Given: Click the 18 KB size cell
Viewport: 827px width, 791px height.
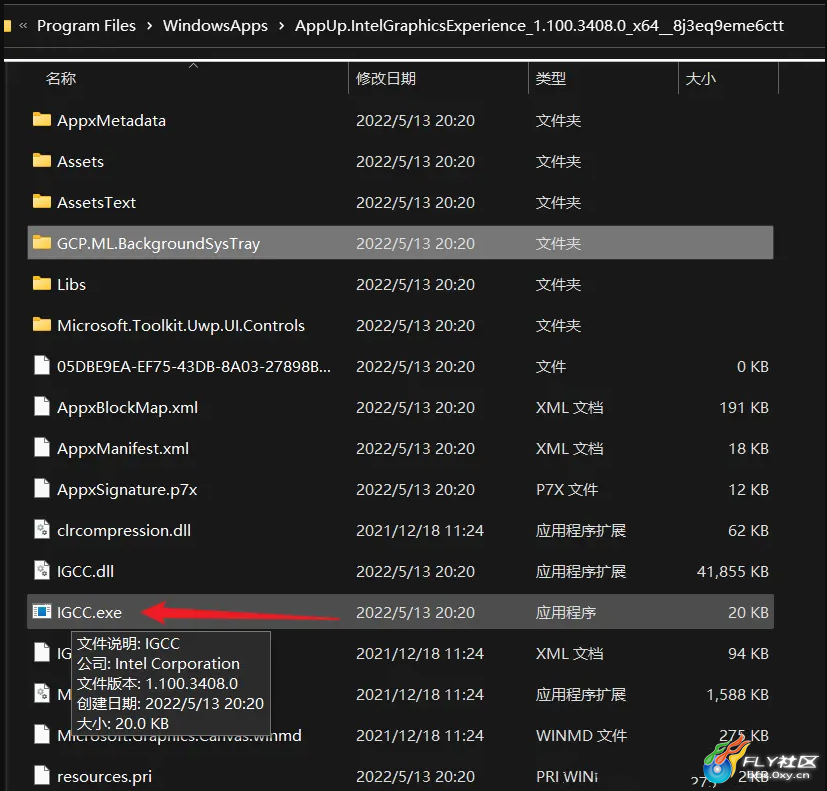Looking at the screenshot, I should 748,449.
